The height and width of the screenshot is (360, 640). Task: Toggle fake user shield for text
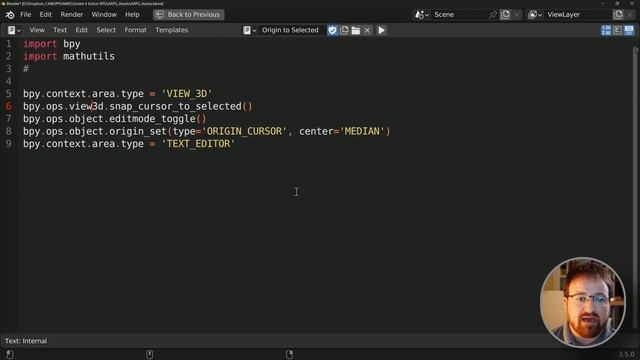[x=332, y=30]
